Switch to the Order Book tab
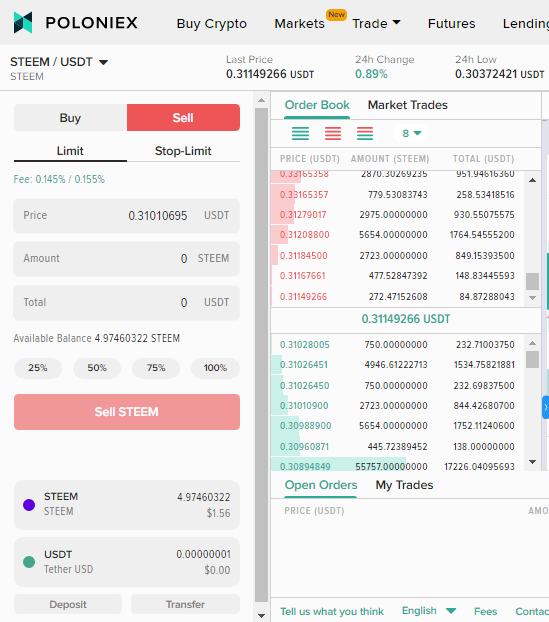Image resolution: width=549 pixels, height=622 pixels. coord(317,105)
